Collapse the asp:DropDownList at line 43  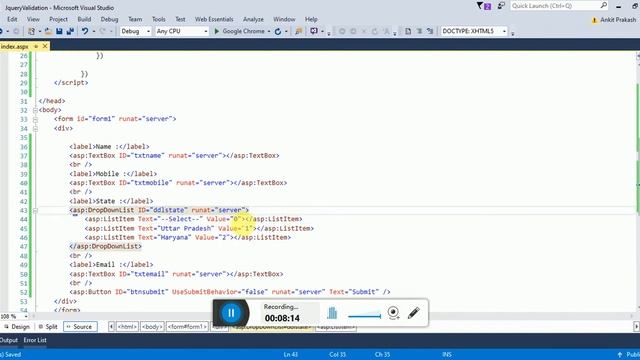pyautogui.click(x=35, y=211)
